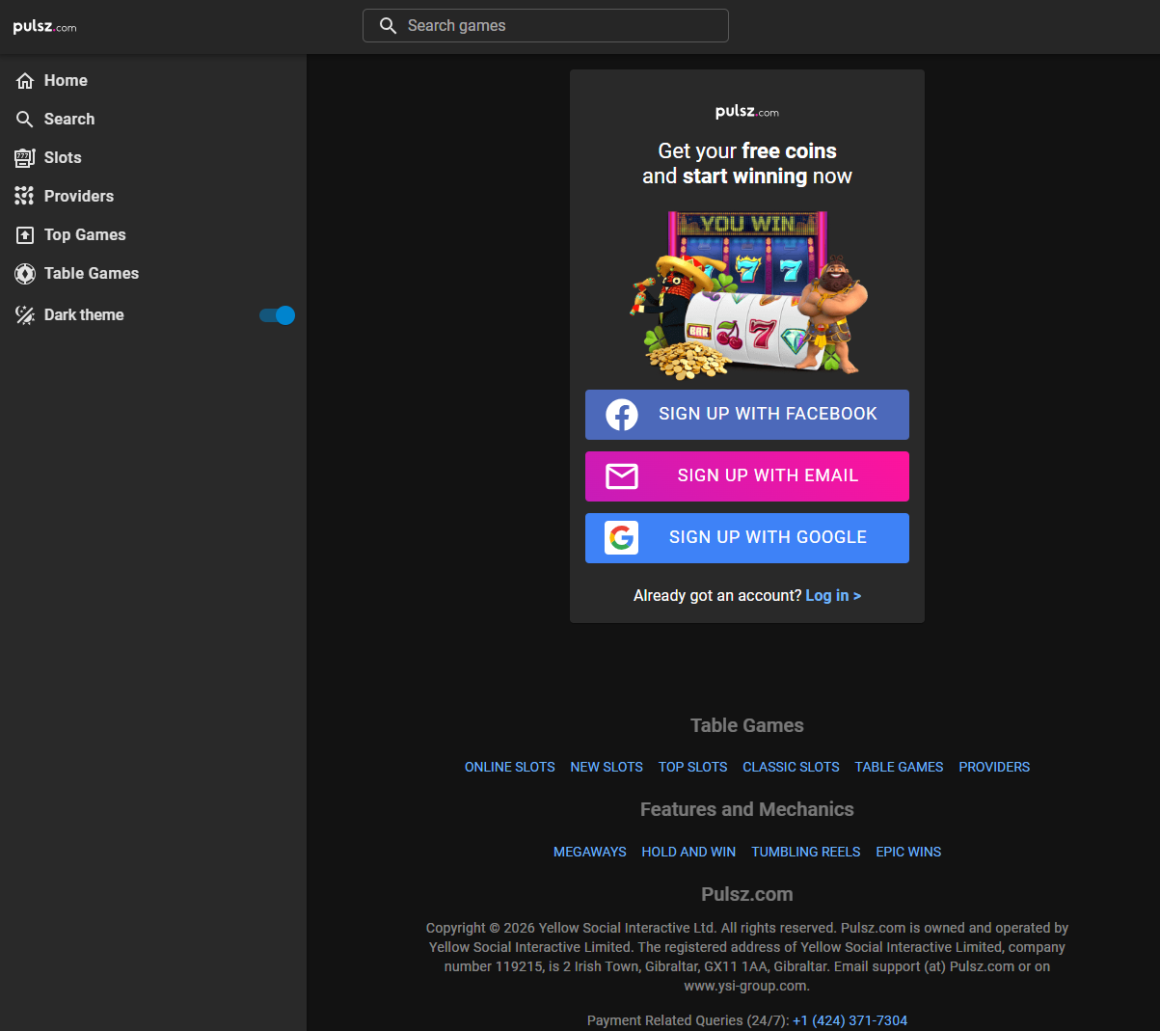Click the YOU WIN slot machine image

(x=747, y=295)
